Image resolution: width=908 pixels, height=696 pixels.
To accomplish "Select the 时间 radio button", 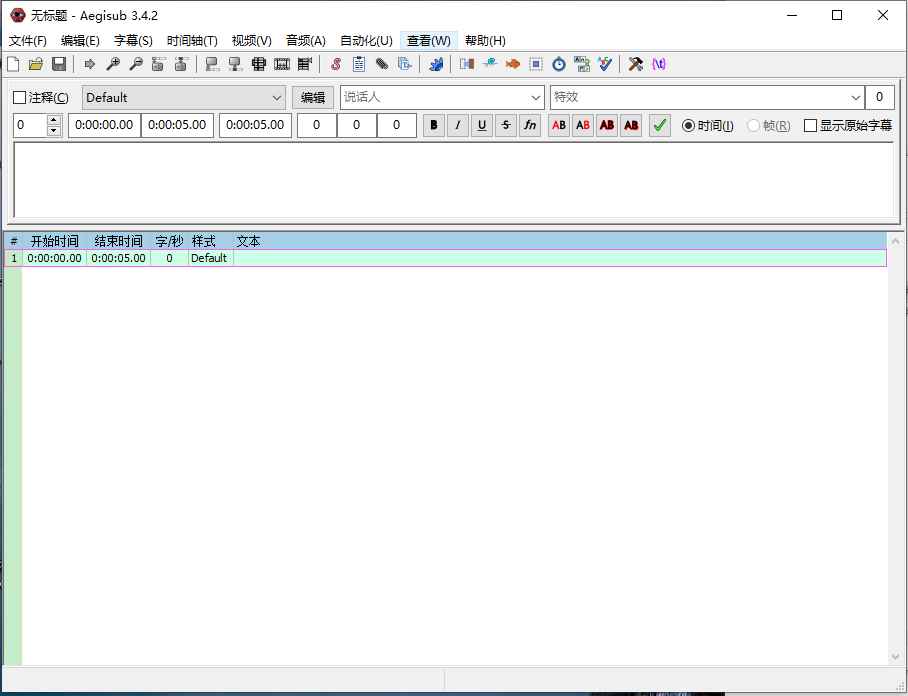I will (x=688, y=125).
